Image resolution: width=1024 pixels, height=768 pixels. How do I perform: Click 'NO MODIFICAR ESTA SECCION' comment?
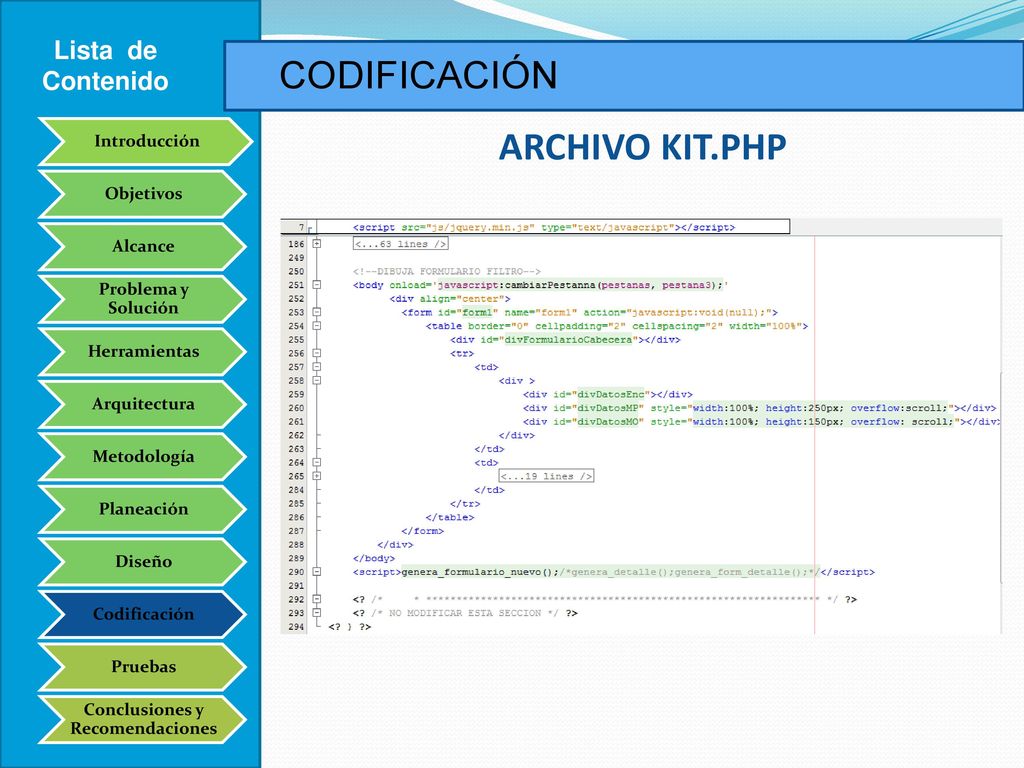tap(465, 613)
